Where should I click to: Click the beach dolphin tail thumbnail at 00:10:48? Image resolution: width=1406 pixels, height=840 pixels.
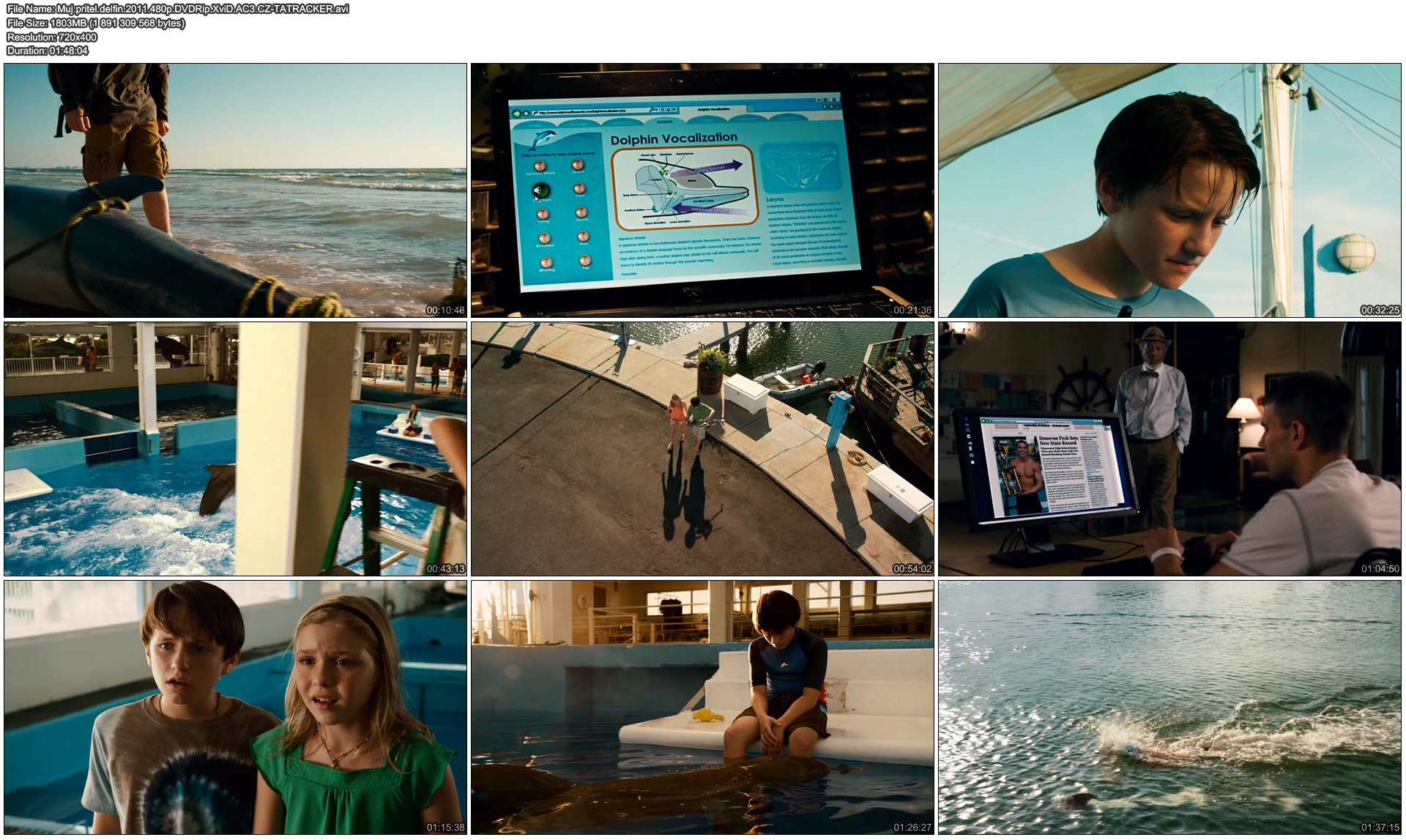(235, 190)
